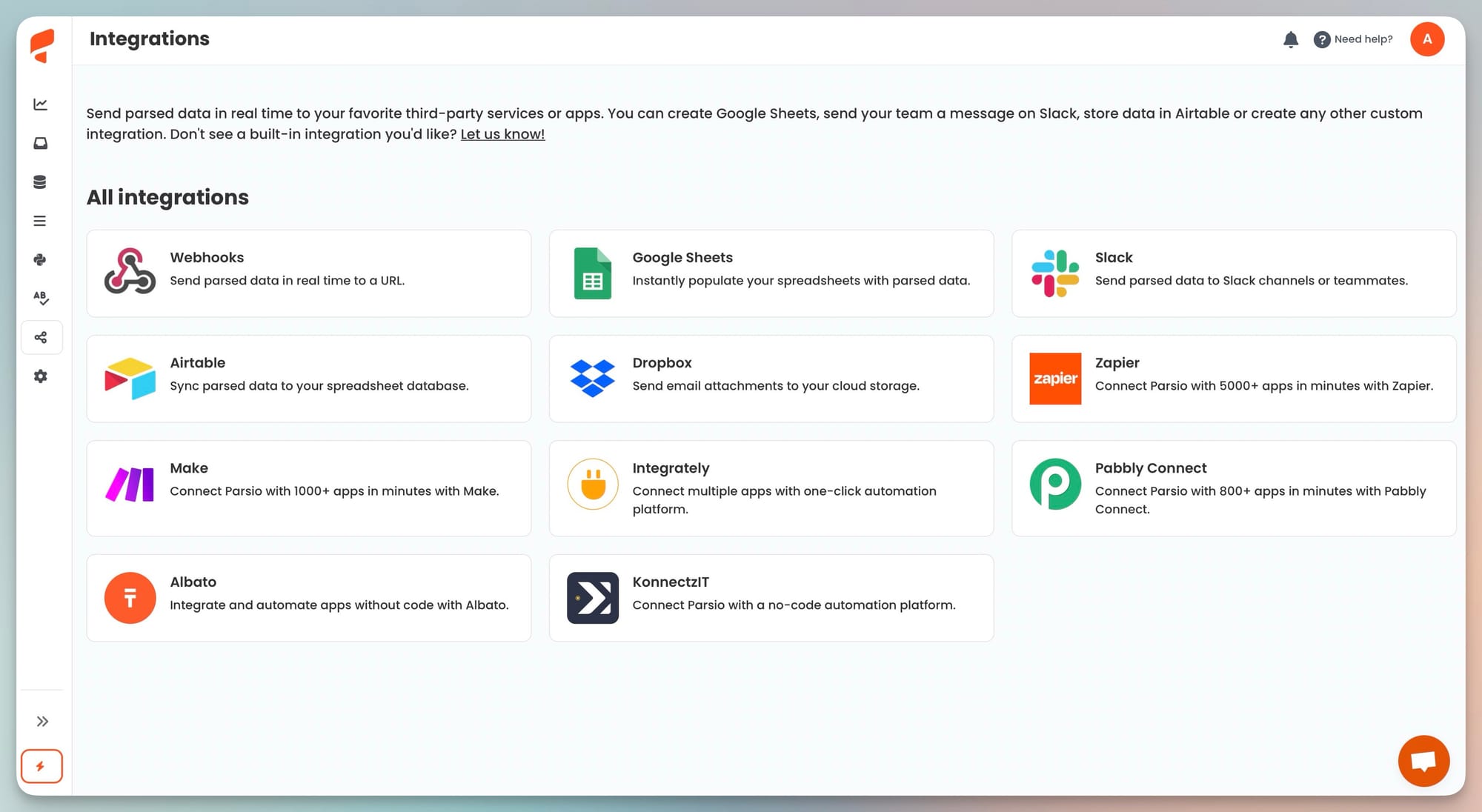Click the question mark help icon
This screenshot has width=1482, height=812.
click(x=1322, y=39)
